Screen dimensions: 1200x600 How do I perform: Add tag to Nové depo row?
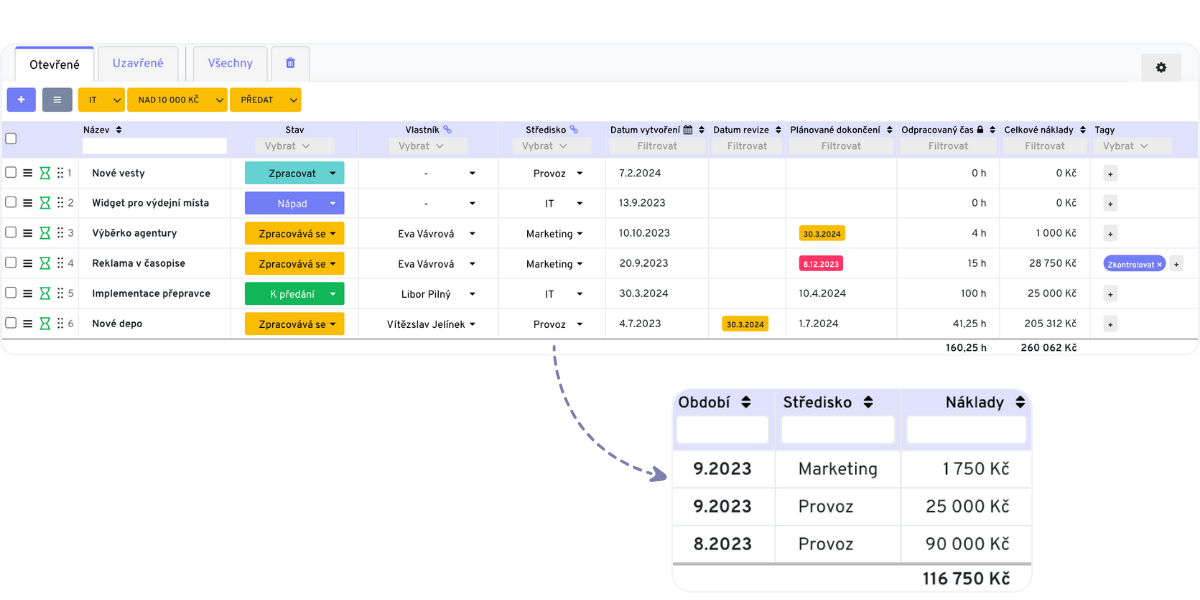(x=1110, y=324)
